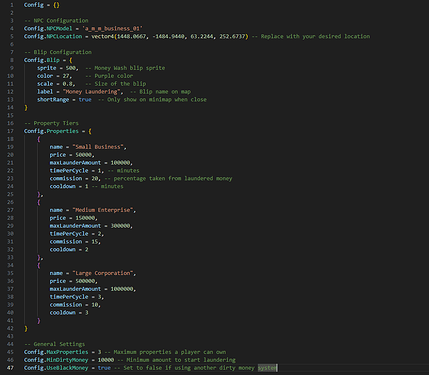Click the "Small Business" name string
The width and height of the screenshot is (429, 375).
pyautogui.click(x=98, y=147)
